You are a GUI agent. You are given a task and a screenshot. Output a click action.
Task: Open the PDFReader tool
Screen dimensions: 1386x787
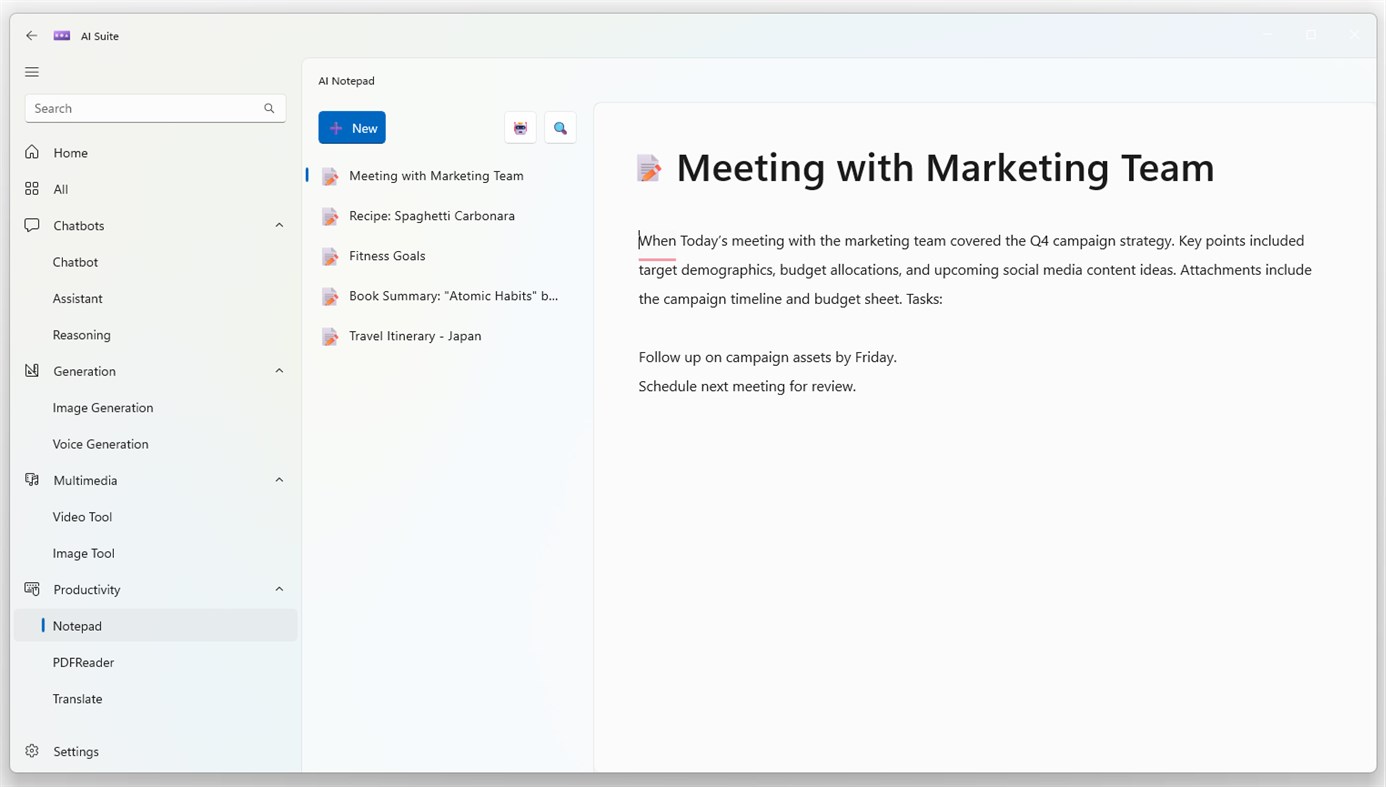(x=83, y=662)
